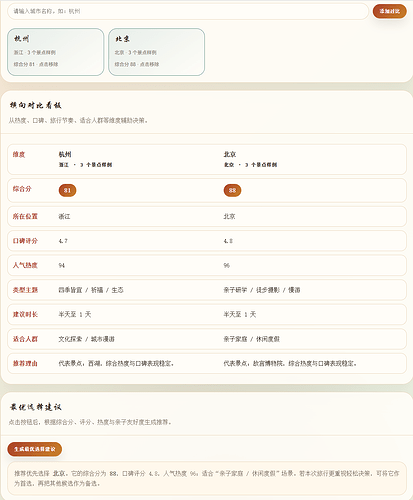Image resolution: width=413 pixels, height=500 pixels.
Task: Click 半天至 1 天 in 北京 column
Action: pos(240,314)
